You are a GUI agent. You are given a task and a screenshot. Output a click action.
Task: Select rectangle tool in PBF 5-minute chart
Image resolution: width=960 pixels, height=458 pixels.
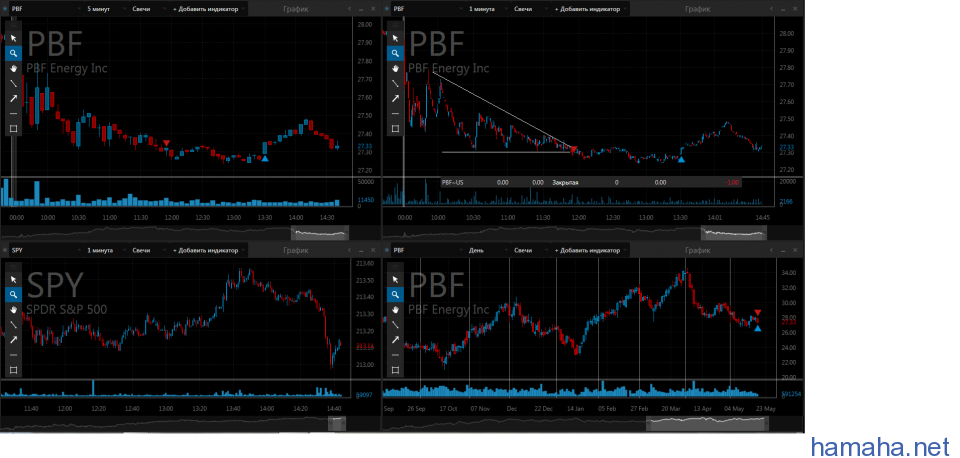coord(13,129)
